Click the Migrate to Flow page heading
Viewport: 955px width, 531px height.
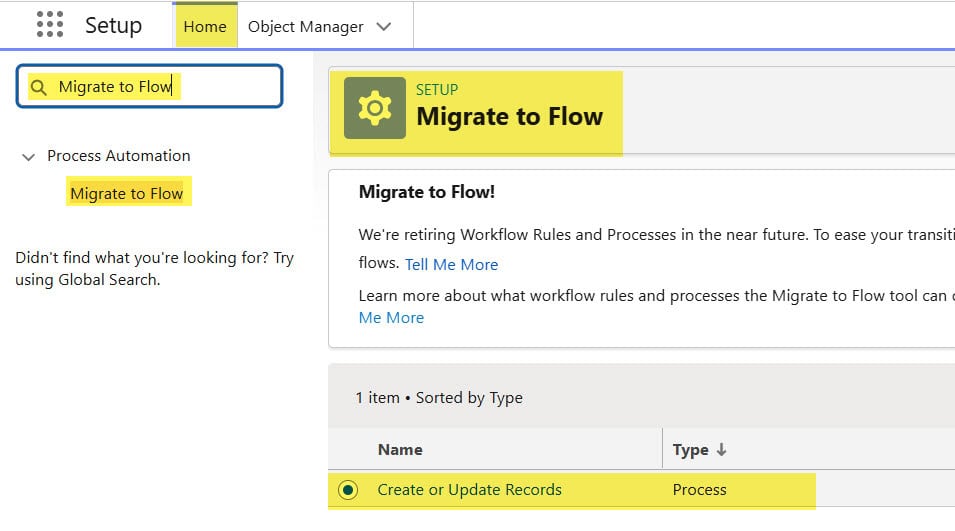coord(510,116)
